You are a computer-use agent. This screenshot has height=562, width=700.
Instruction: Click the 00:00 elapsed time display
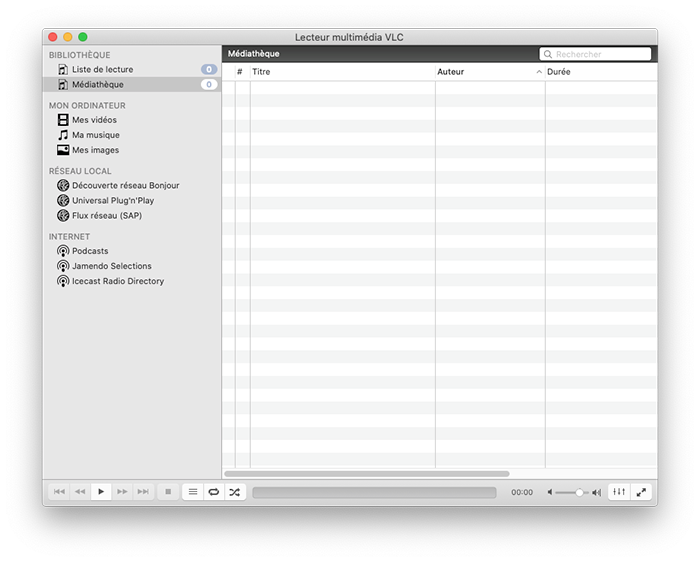point(522,492)
